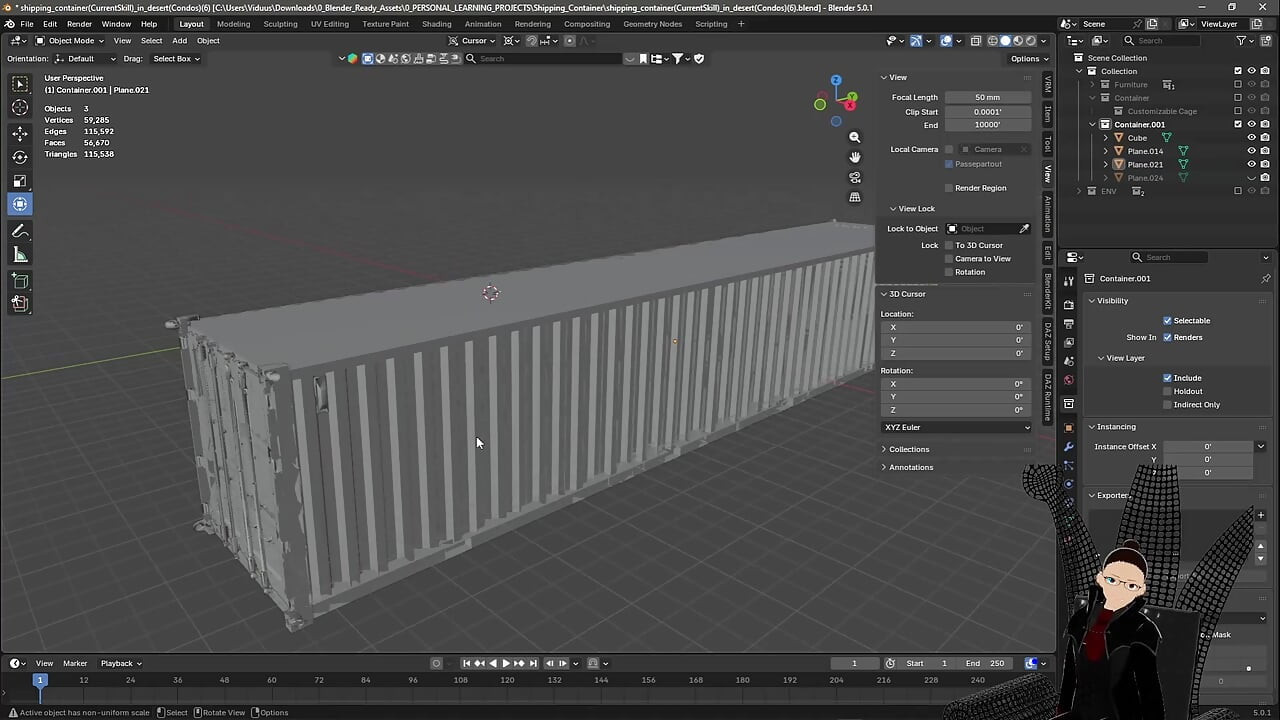Enable the Indirect Only checkbox
Image resolution: width=1280 pixels, height=720 pixels.
pos(1167,405)
